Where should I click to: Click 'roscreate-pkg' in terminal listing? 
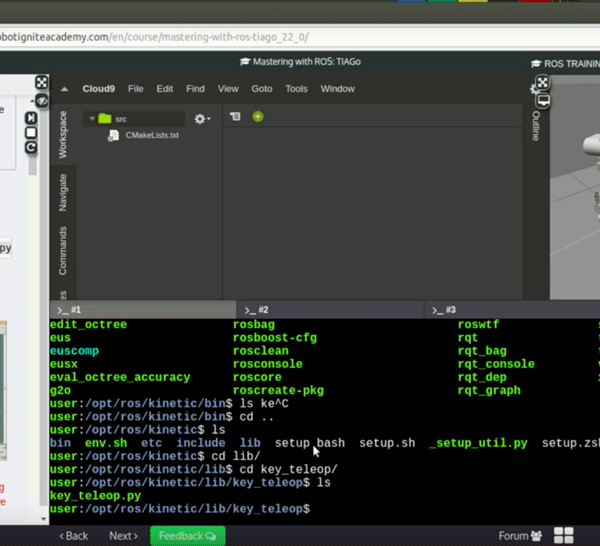tap(278, 390)
